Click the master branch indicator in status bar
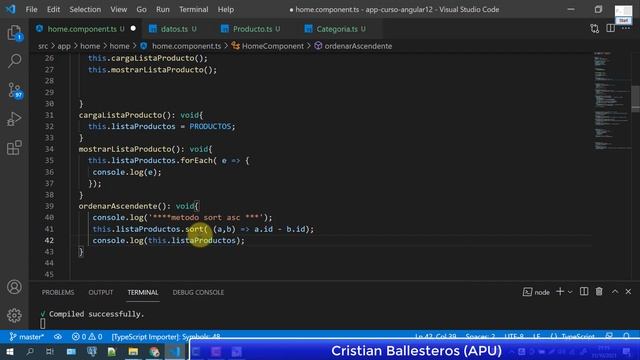640x360 pixels. click(x=26, y=337)
